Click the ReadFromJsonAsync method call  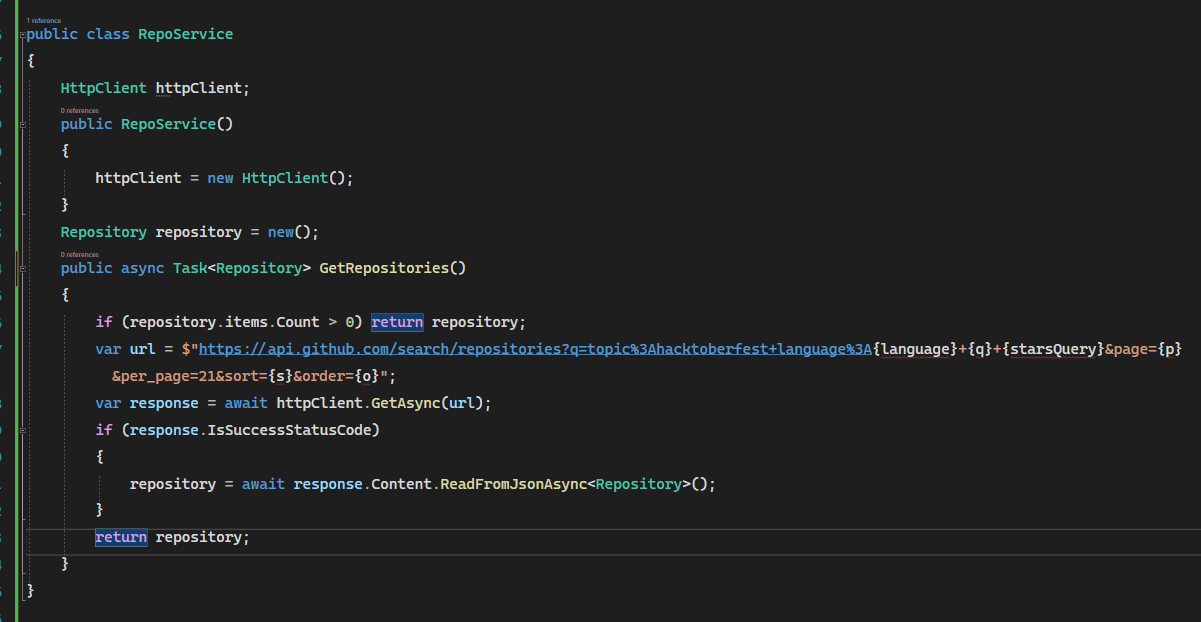(x=513, y=484)
